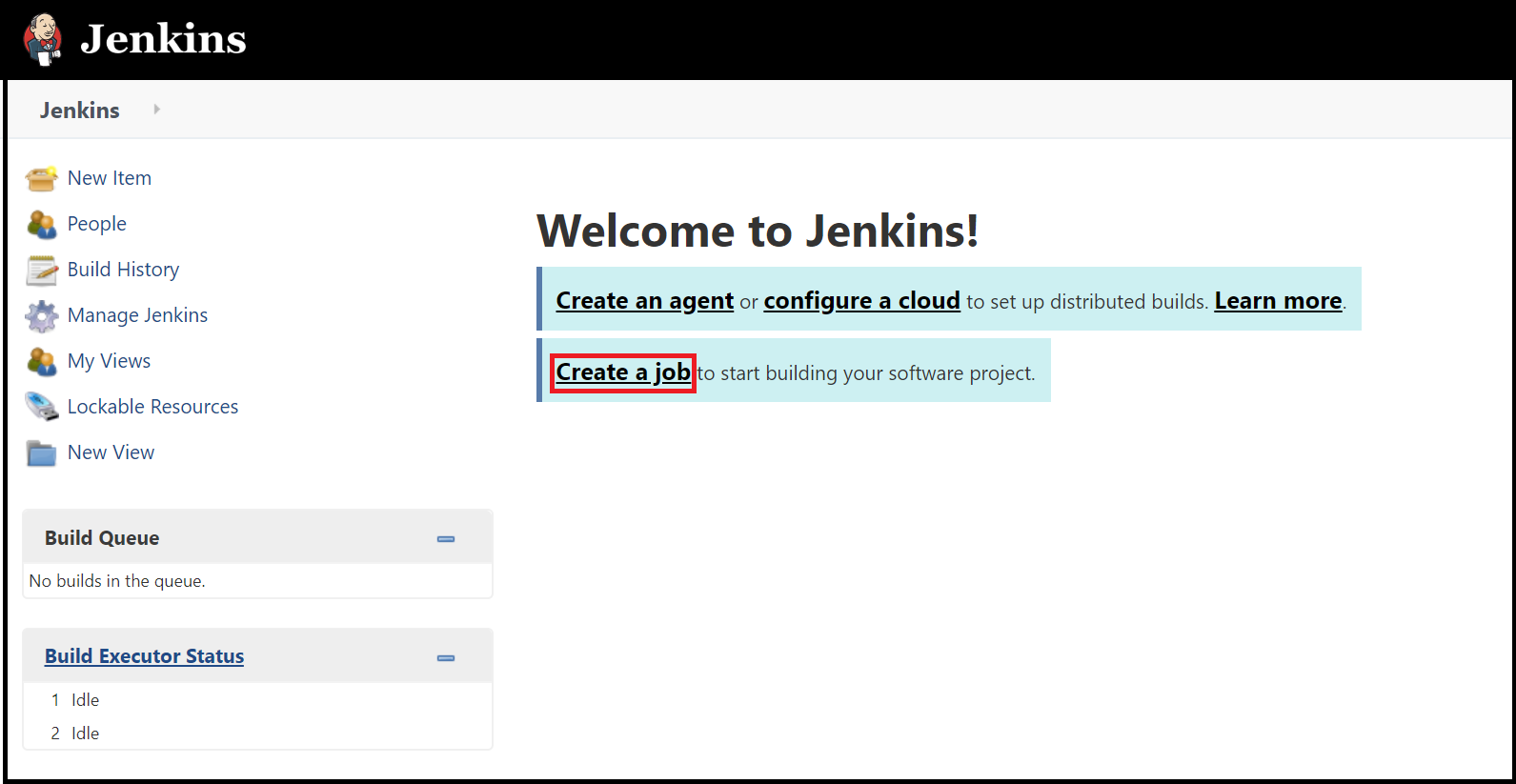Click the Create an agent link
1516x784 pixels.
(645, 301)
